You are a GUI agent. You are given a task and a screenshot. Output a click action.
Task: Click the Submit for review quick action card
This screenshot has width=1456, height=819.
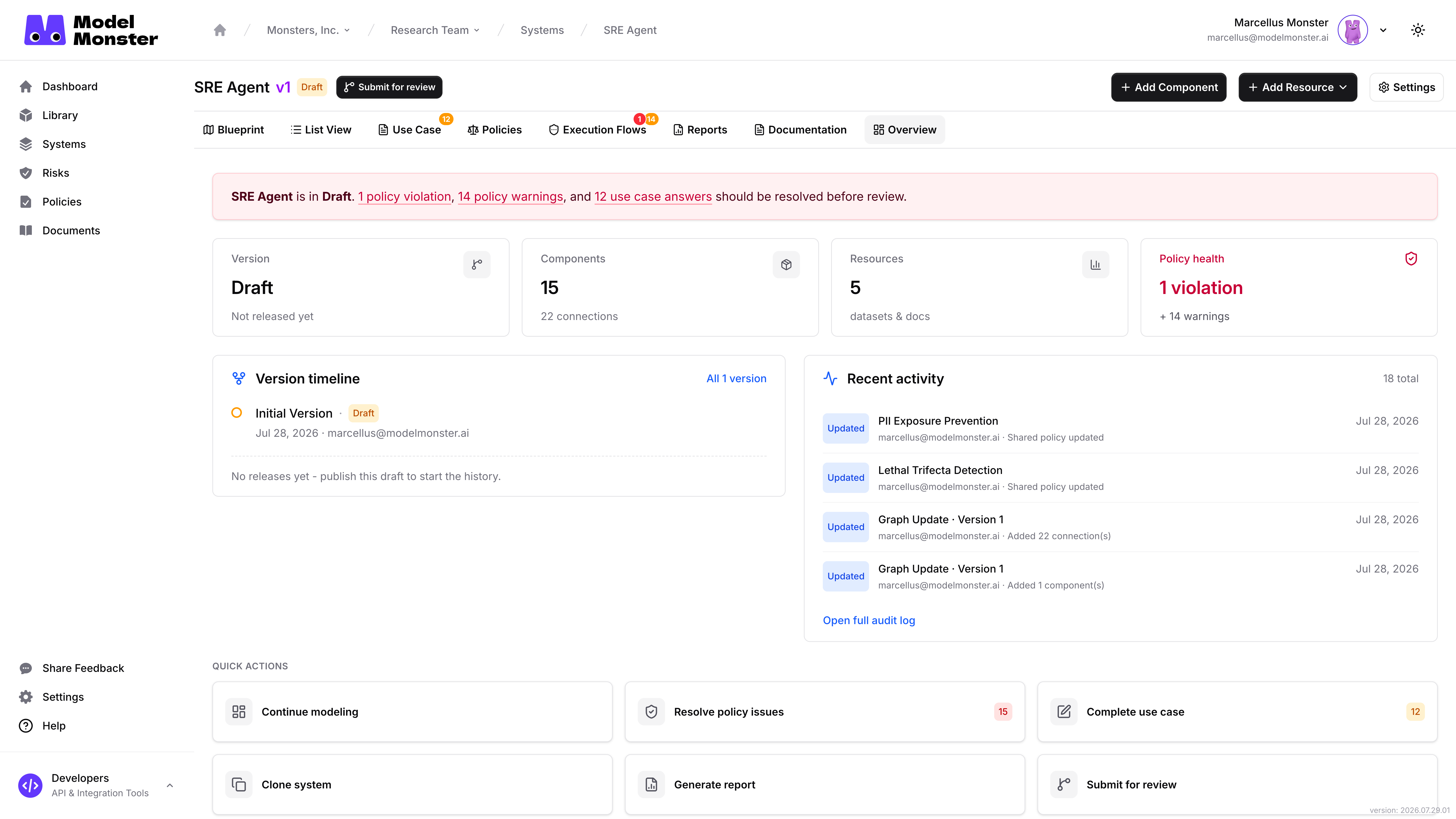coord(1237,785)
